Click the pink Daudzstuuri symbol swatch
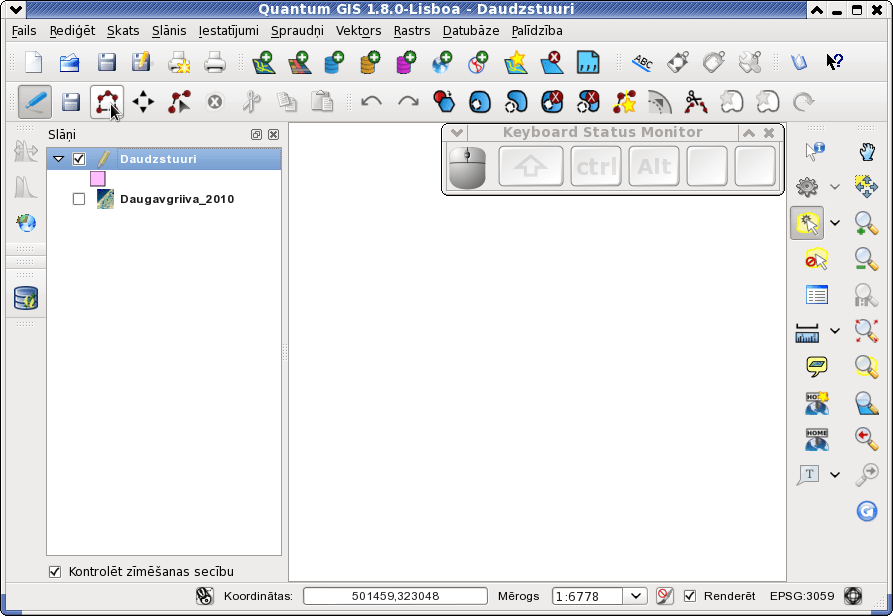 (97, 179)
